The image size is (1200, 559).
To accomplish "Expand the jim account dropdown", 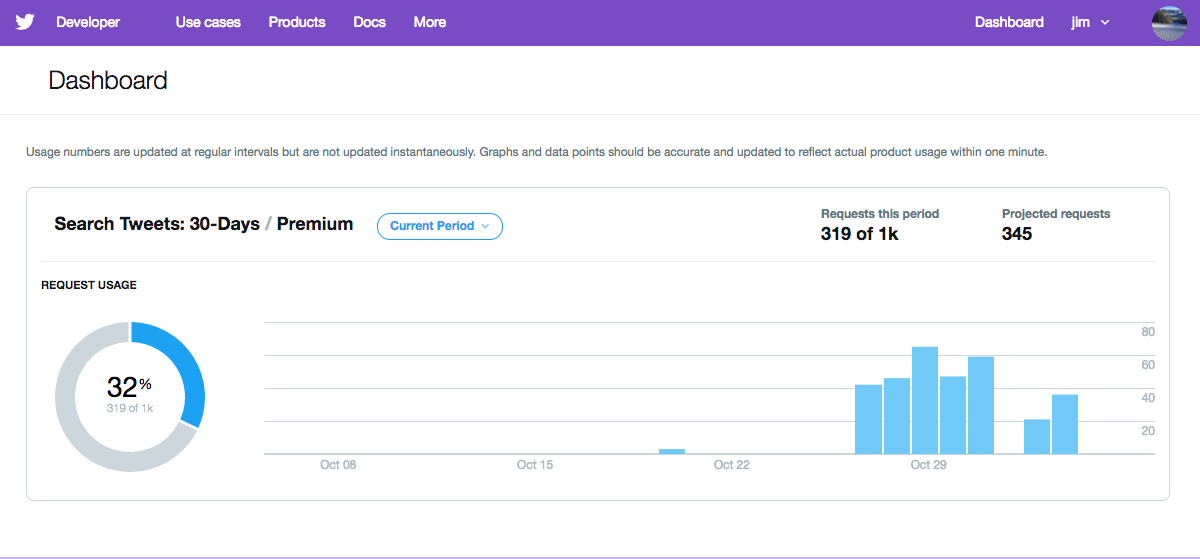I will click(x=1091, y=22).
